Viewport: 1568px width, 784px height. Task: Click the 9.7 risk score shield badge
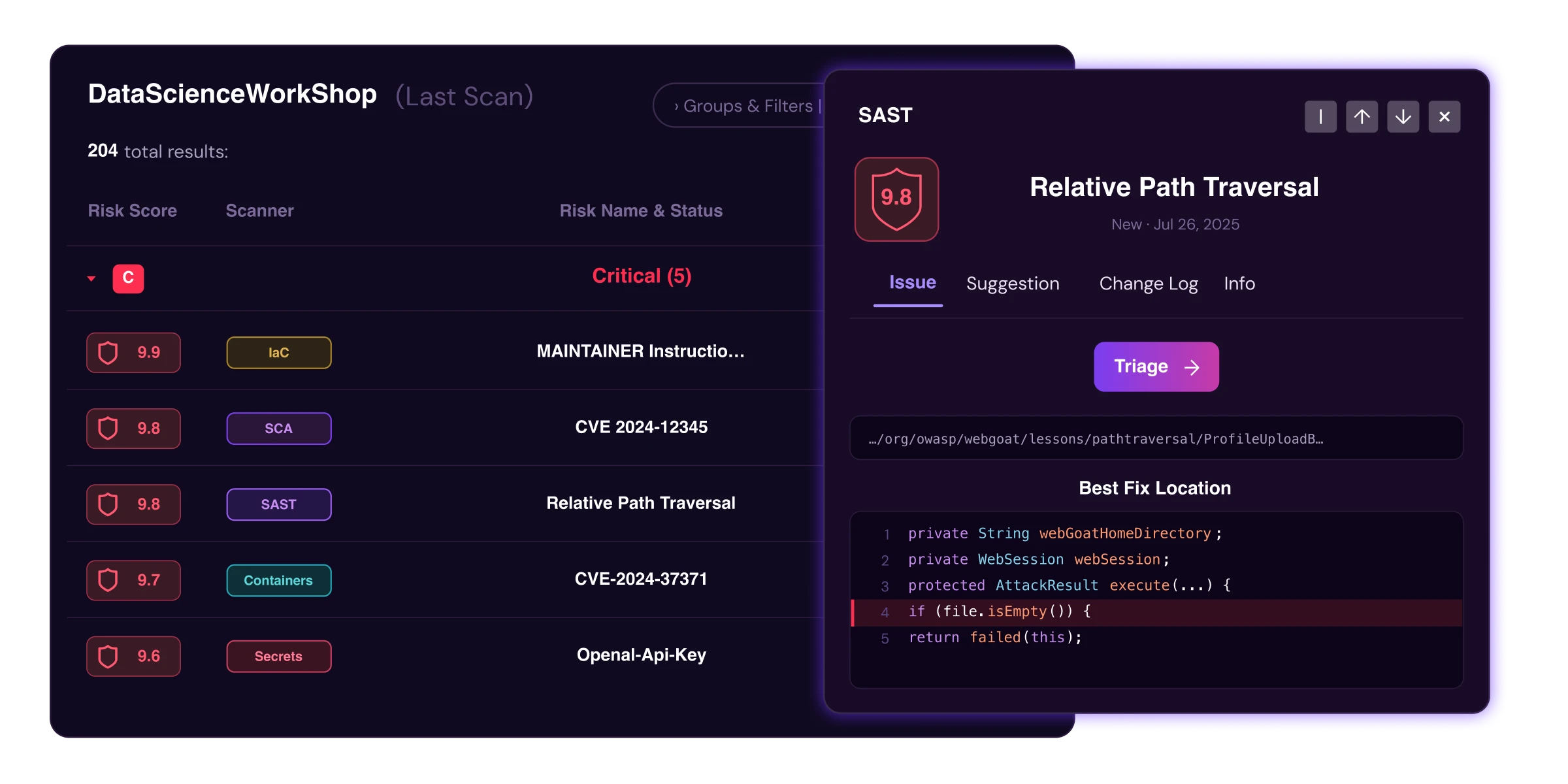tap(133, 580)
